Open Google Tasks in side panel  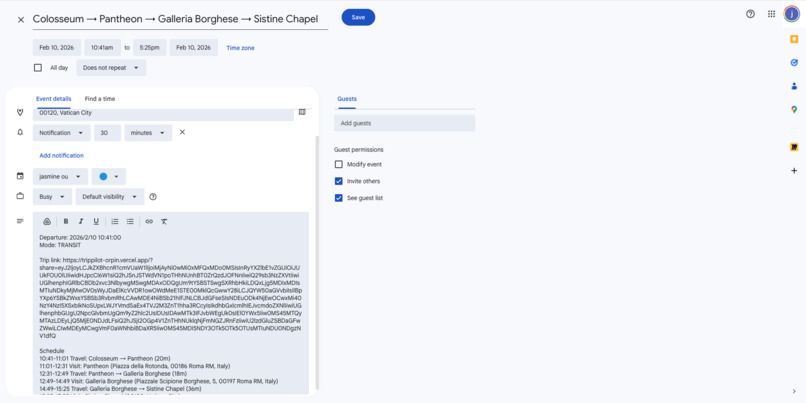point(794,63)
